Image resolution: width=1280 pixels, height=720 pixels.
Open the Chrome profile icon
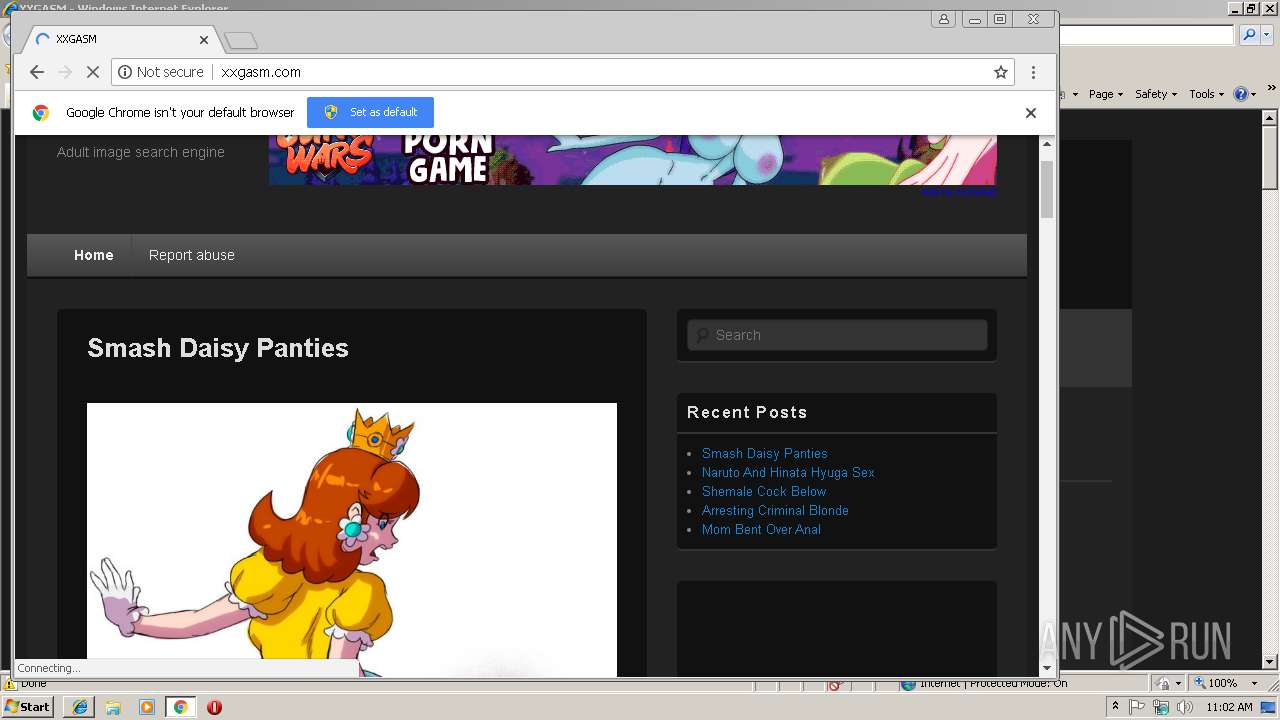coord(943,19)
